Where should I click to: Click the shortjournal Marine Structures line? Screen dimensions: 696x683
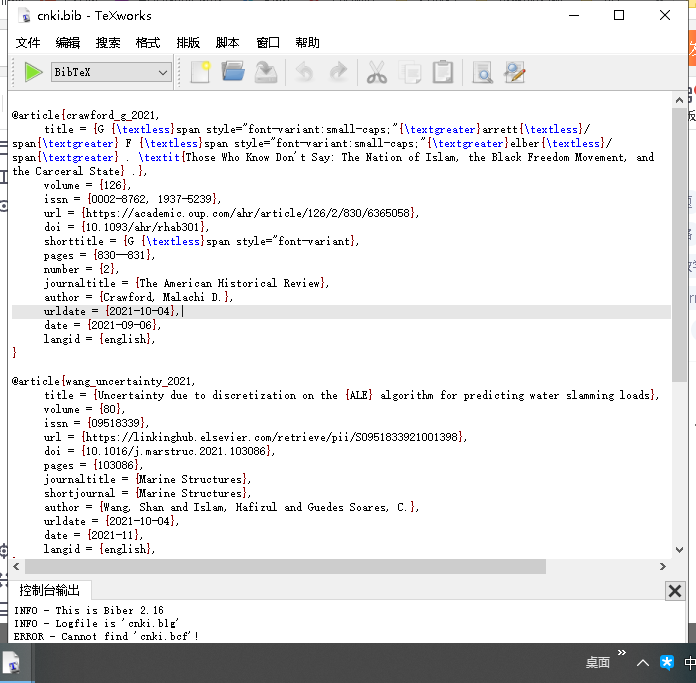[147, 493]
